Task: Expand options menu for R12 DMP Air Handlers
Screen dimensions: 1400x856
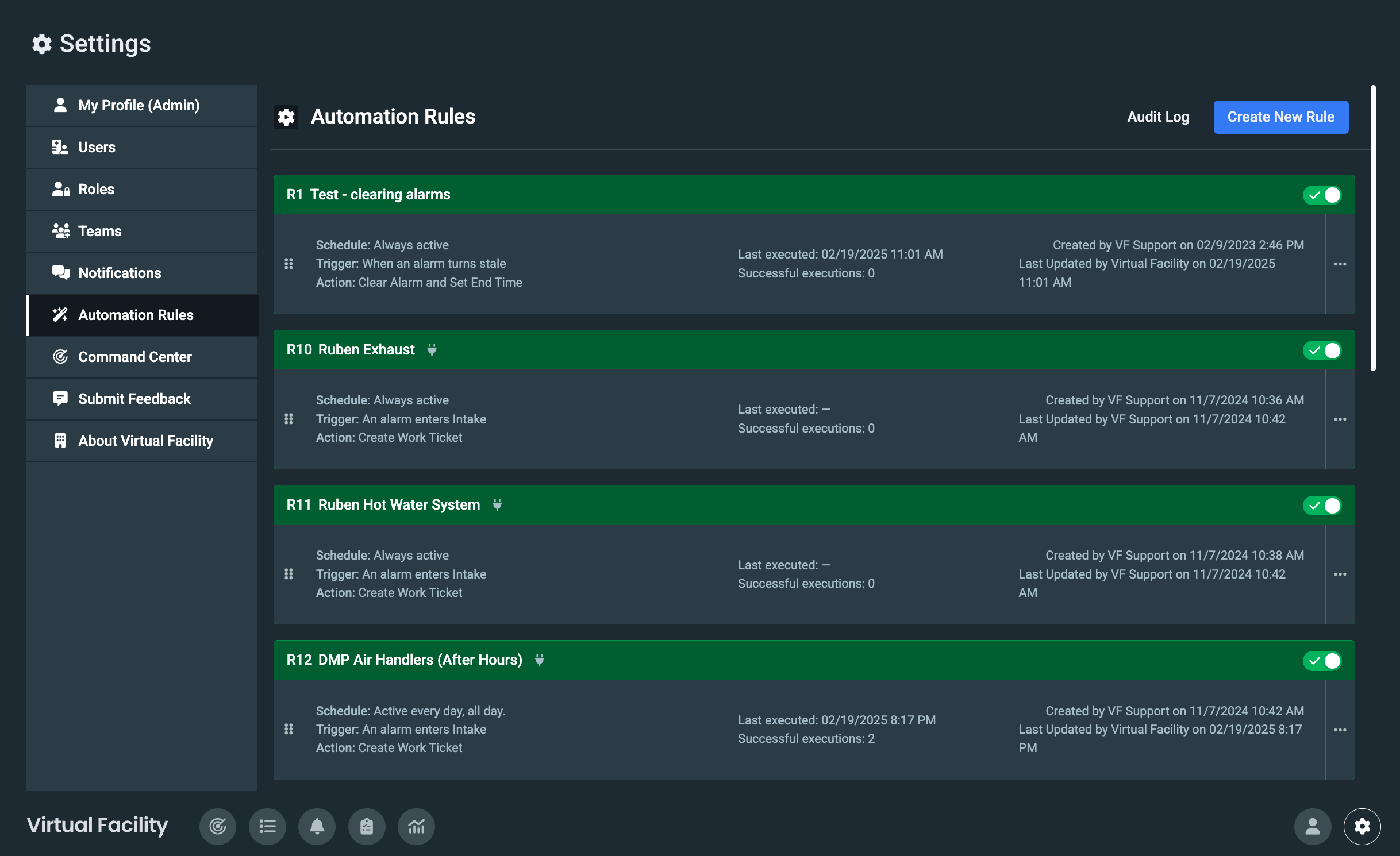Action: click(1340, 730)
